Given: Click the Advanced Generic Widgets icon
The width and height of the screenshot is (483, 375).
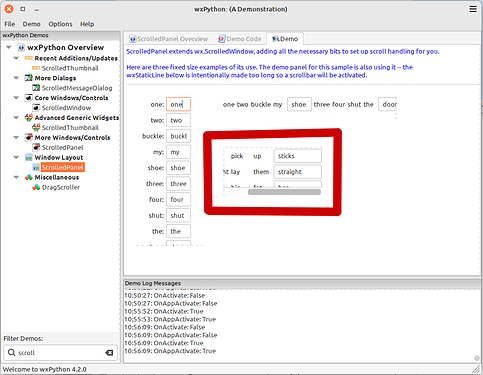Looking at the screenshot, I should [x=29, y=118].
